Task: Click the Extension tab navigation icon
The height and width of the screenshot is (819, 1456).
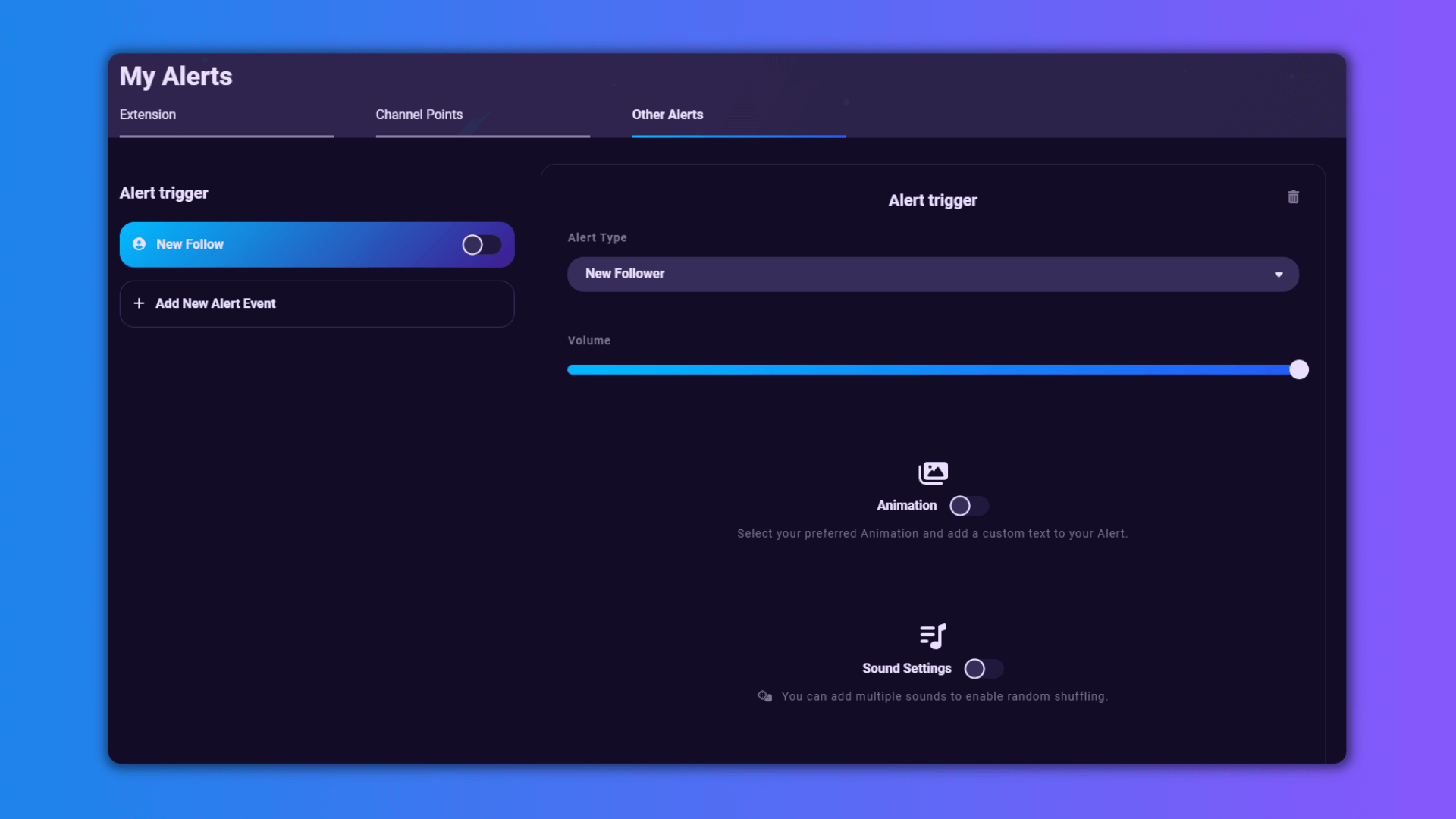Action: 147,114
